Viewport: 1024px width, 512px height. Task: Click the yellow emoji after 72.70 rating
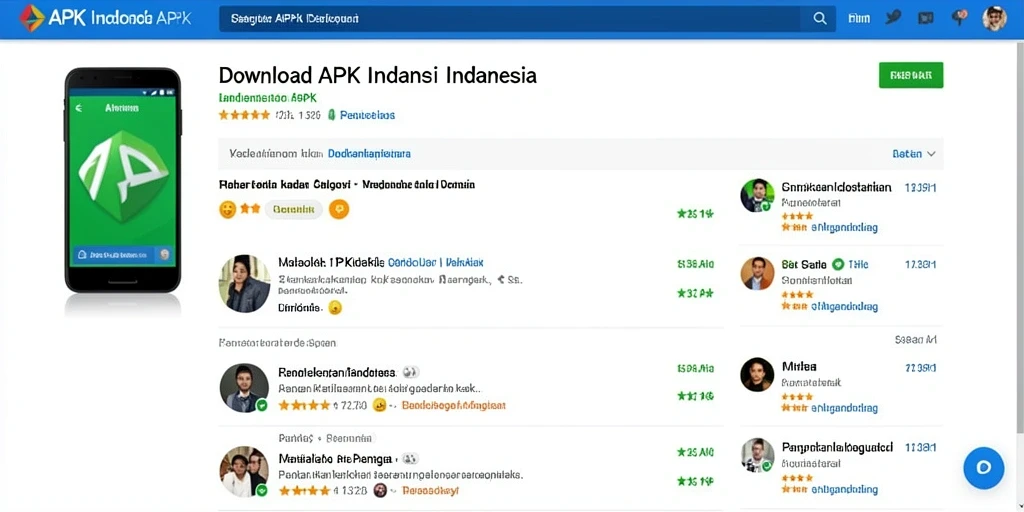[x=379, y=405]
